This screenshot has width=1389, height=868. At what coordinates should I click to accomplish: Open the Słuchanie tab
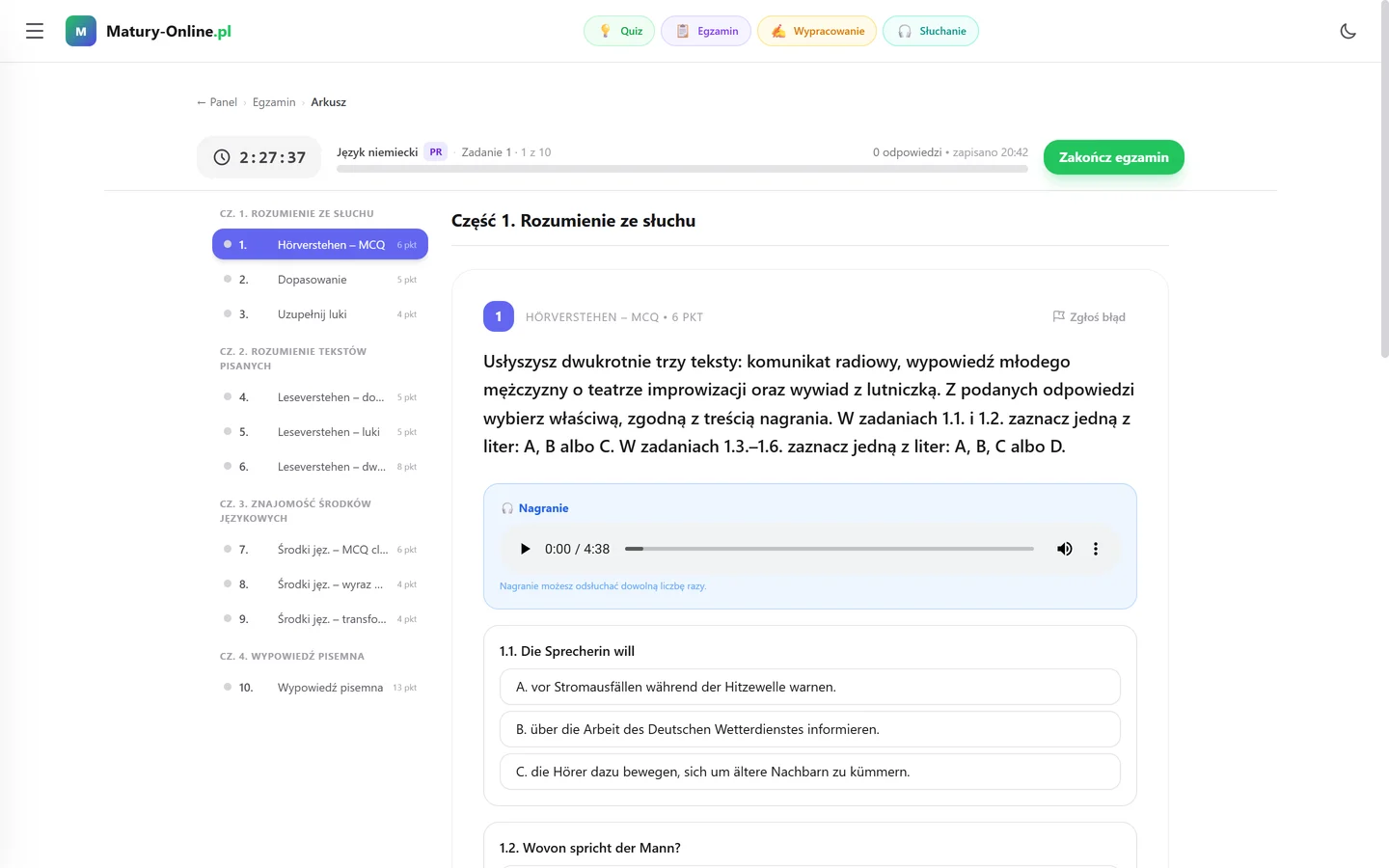coord(931,31)
